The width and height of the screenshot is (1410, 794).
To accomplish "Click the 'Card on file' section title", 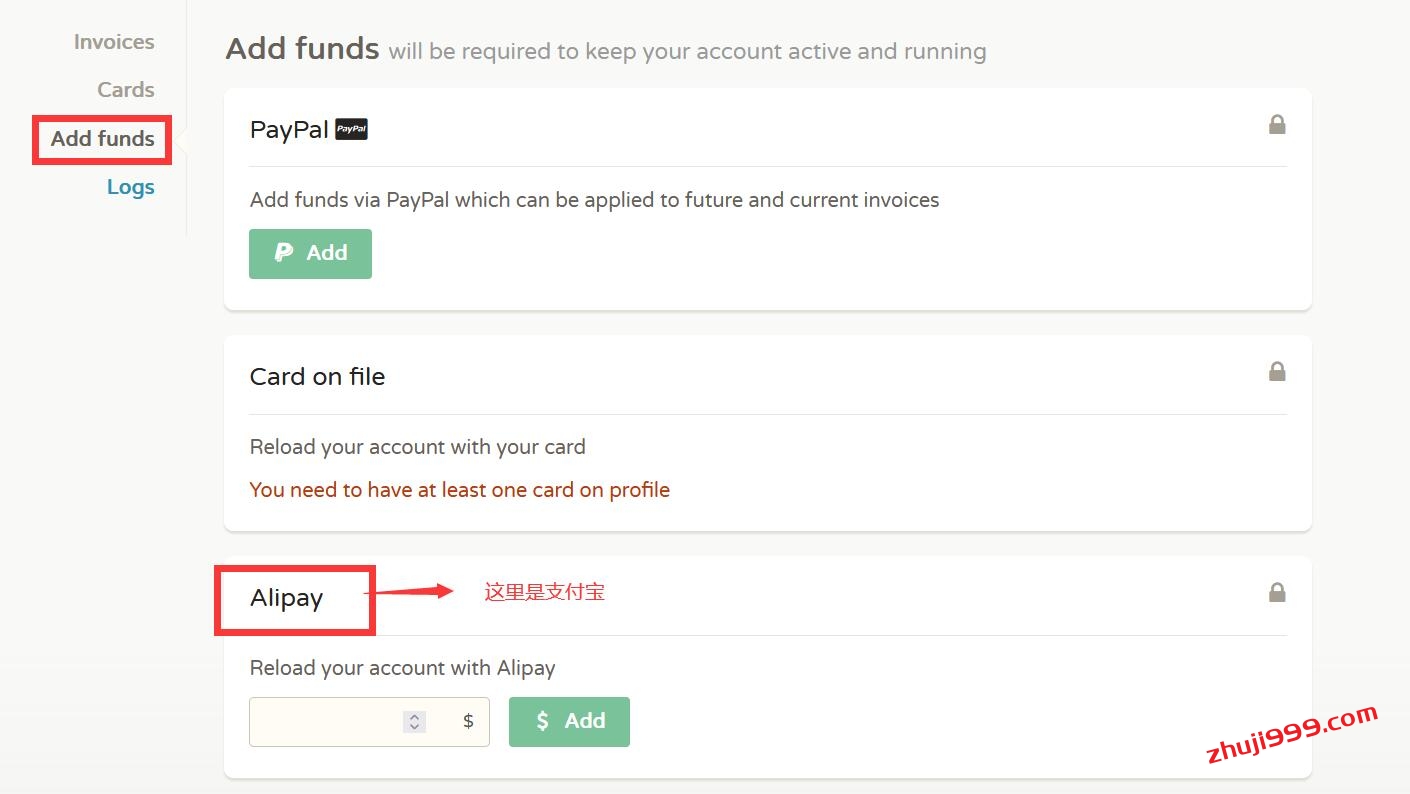I will click(317, 377).
